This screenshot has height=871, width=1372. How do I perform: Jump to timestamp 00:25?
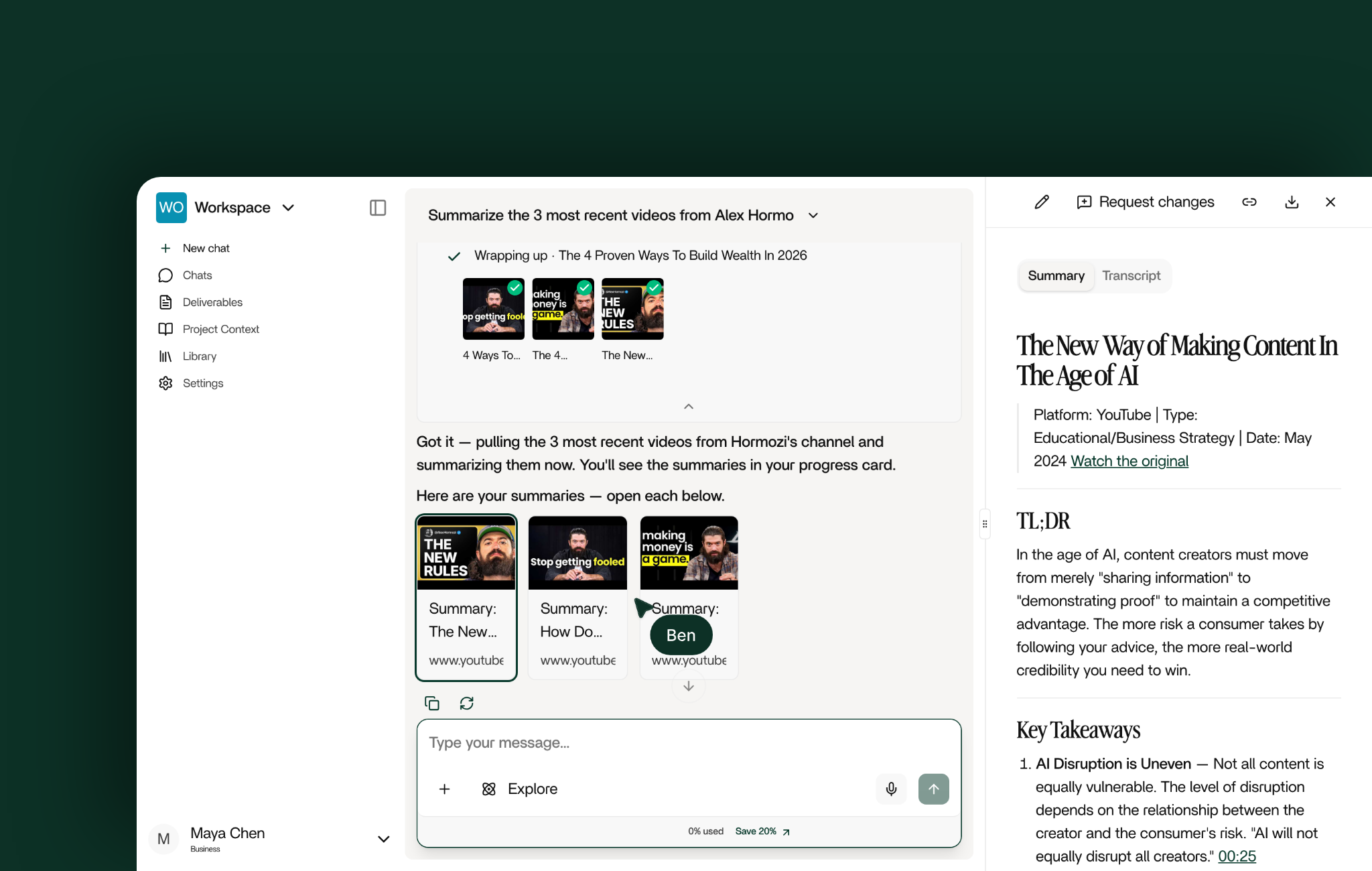click(1237, 856)
